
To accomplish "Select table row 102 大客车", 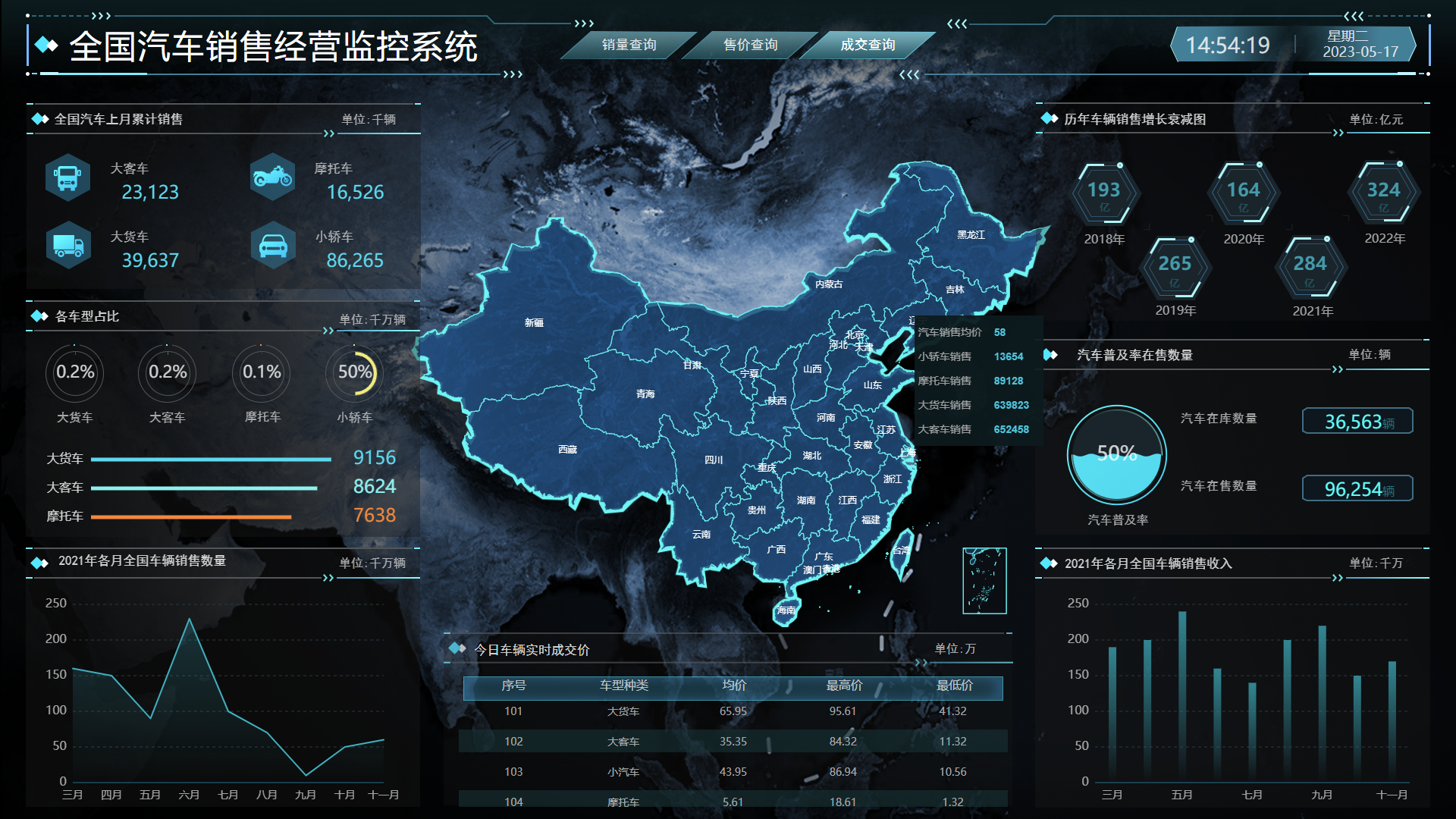I will click(733, 742).
